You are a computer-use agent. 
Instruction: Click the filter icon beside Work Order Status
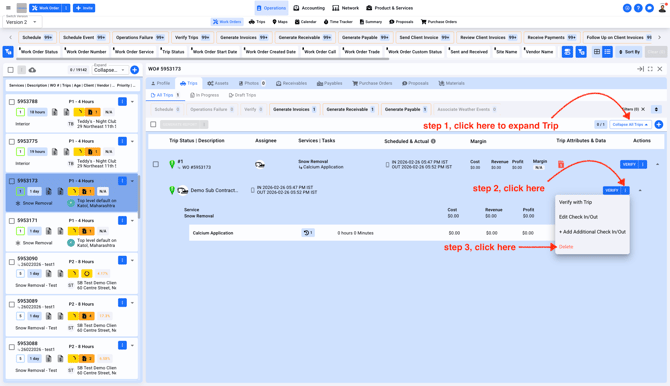tap(8, 52)
